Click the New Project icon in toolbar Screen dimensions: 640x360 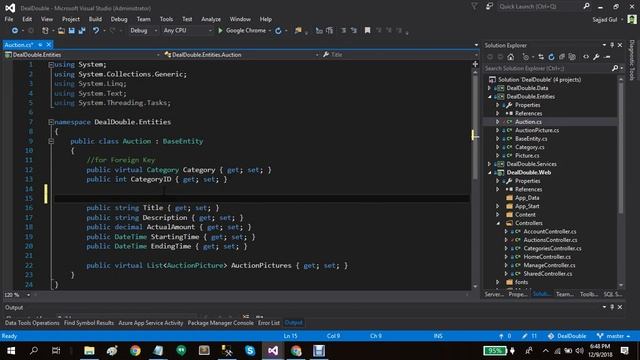click(x=45, y=31)
